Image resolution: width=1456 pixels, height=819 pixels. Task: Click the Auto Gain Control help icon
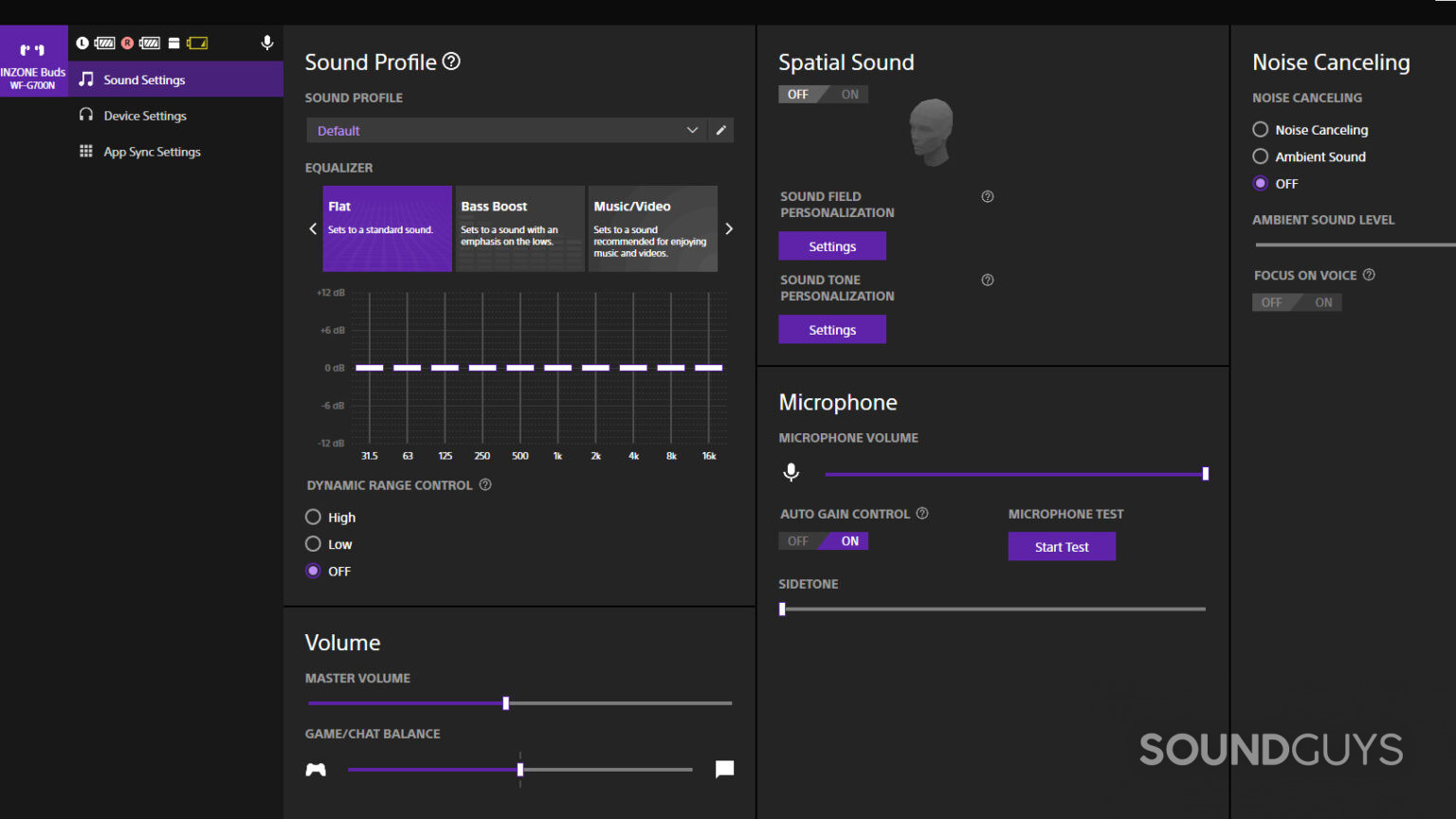[922, 514]
